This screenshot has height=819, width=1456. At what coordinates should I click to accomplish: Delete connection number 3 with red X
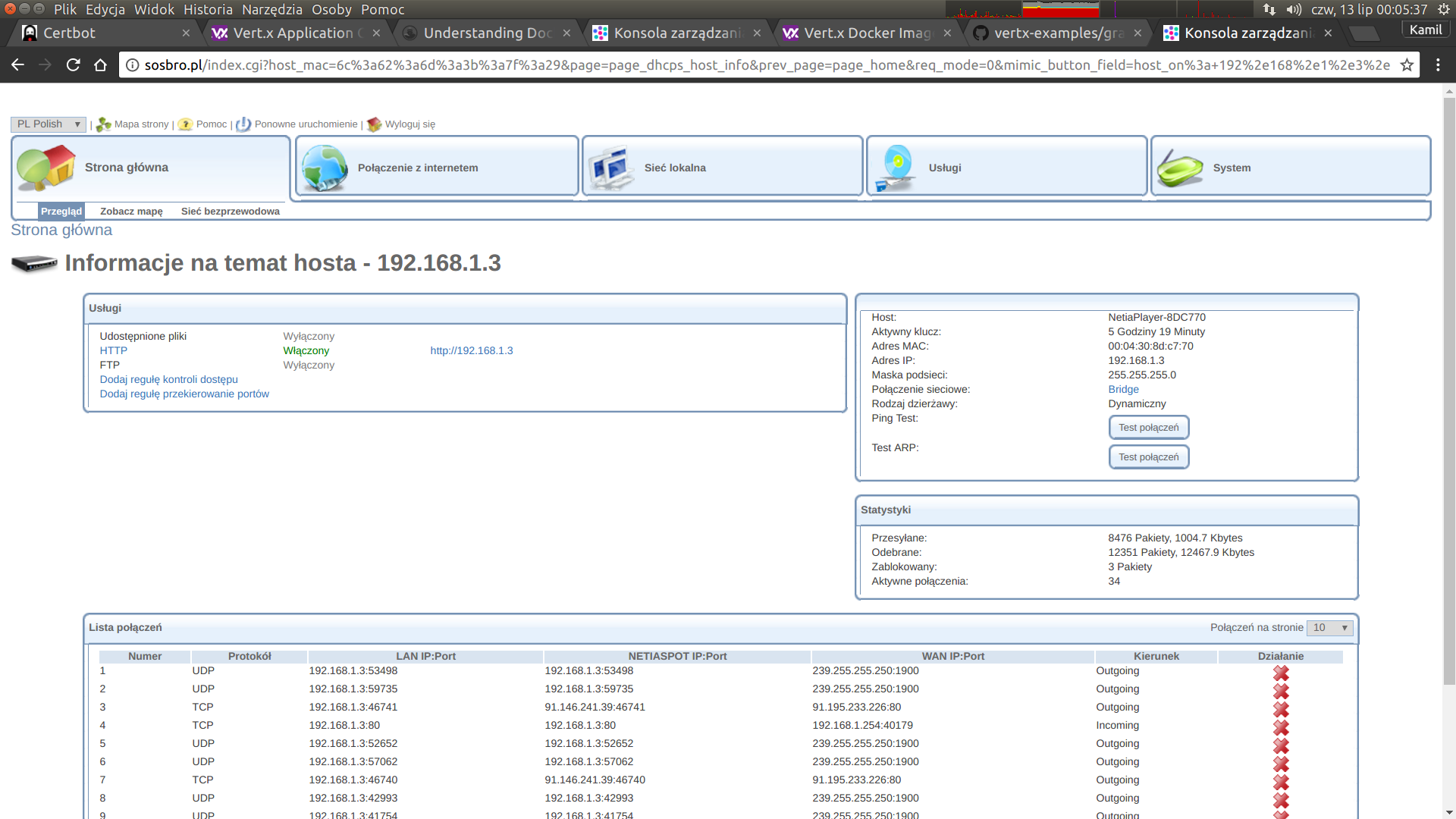(1281, 709)
